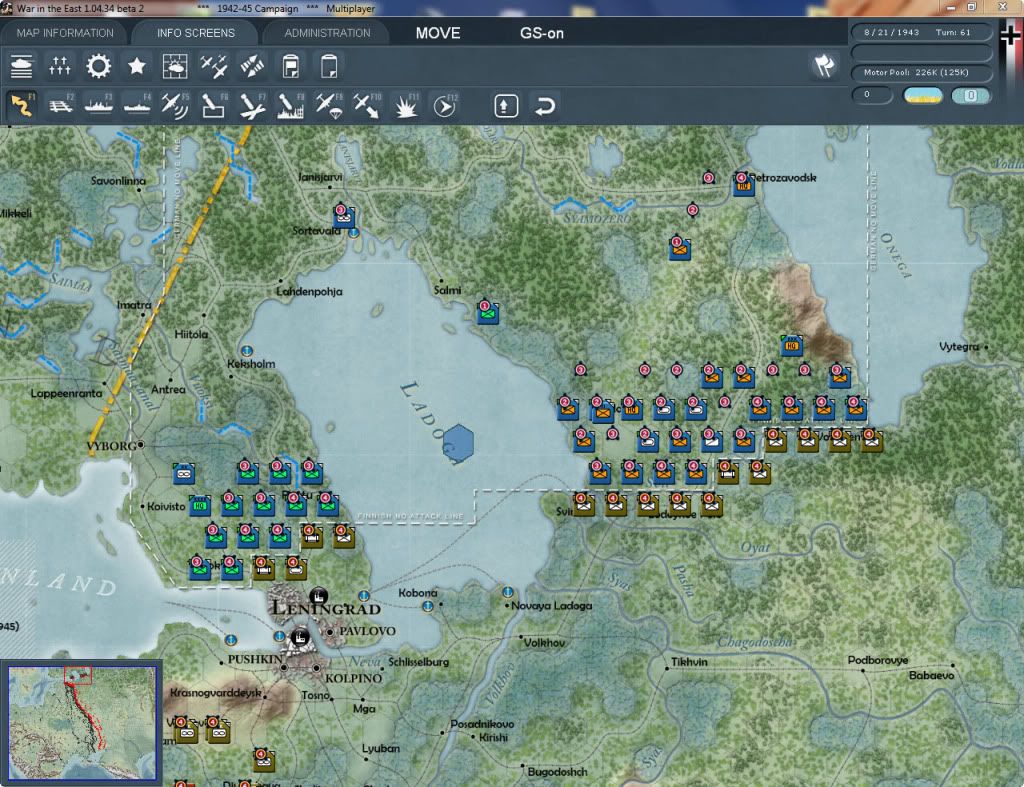This screenshot has width=1024, height=787.
Task: Click the LENINGRAD city label
Action: click(326, 609)
